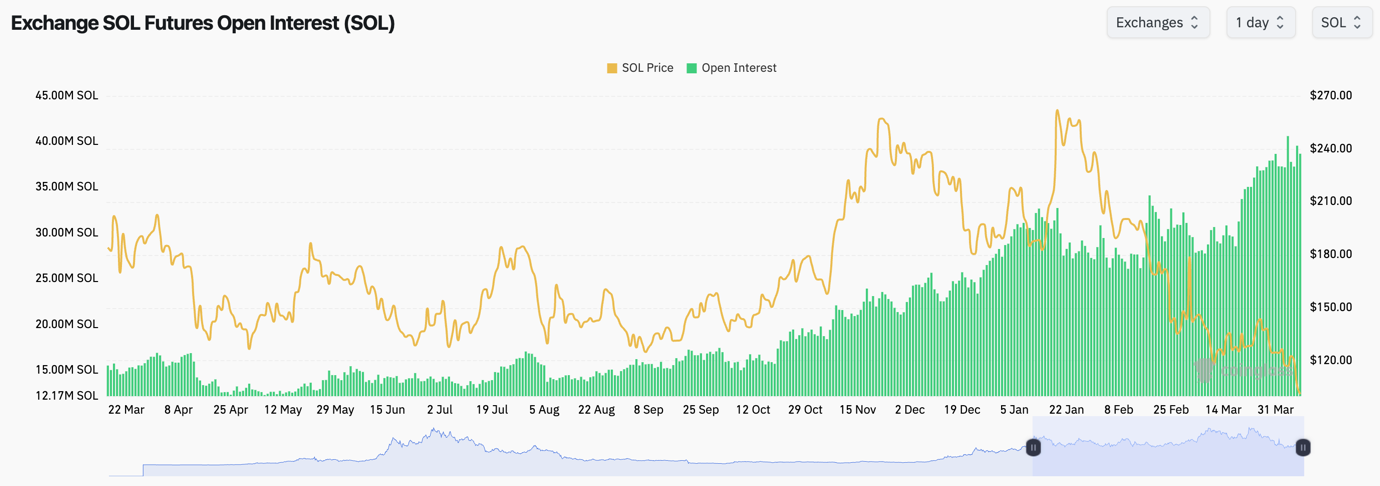This screenshot has height=486, width=1380.
Task: Toggle the Open Interest legend series
Action: pos(738,68)
